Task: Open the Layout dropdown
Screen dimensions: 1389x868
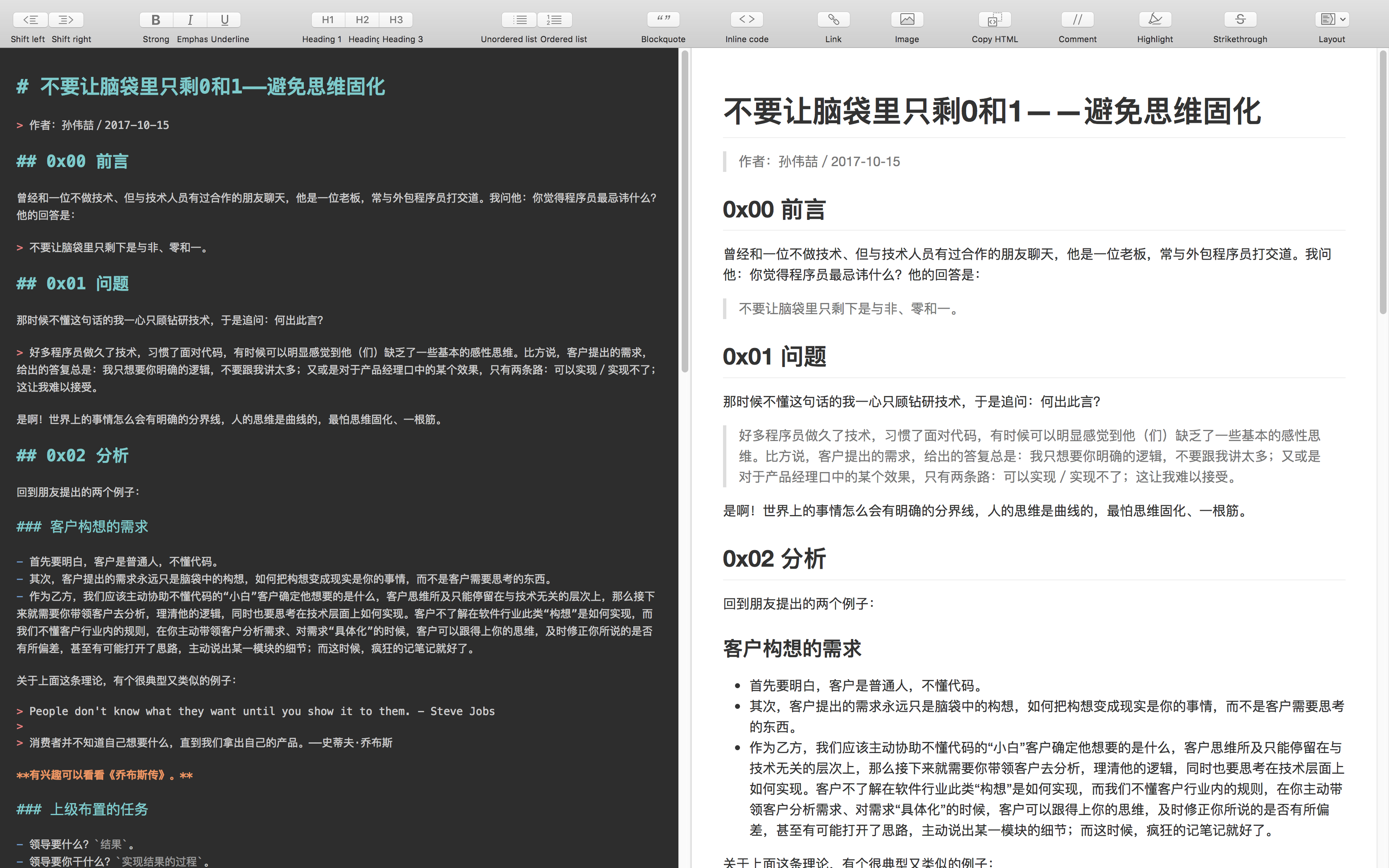Action: [1332, 19]
